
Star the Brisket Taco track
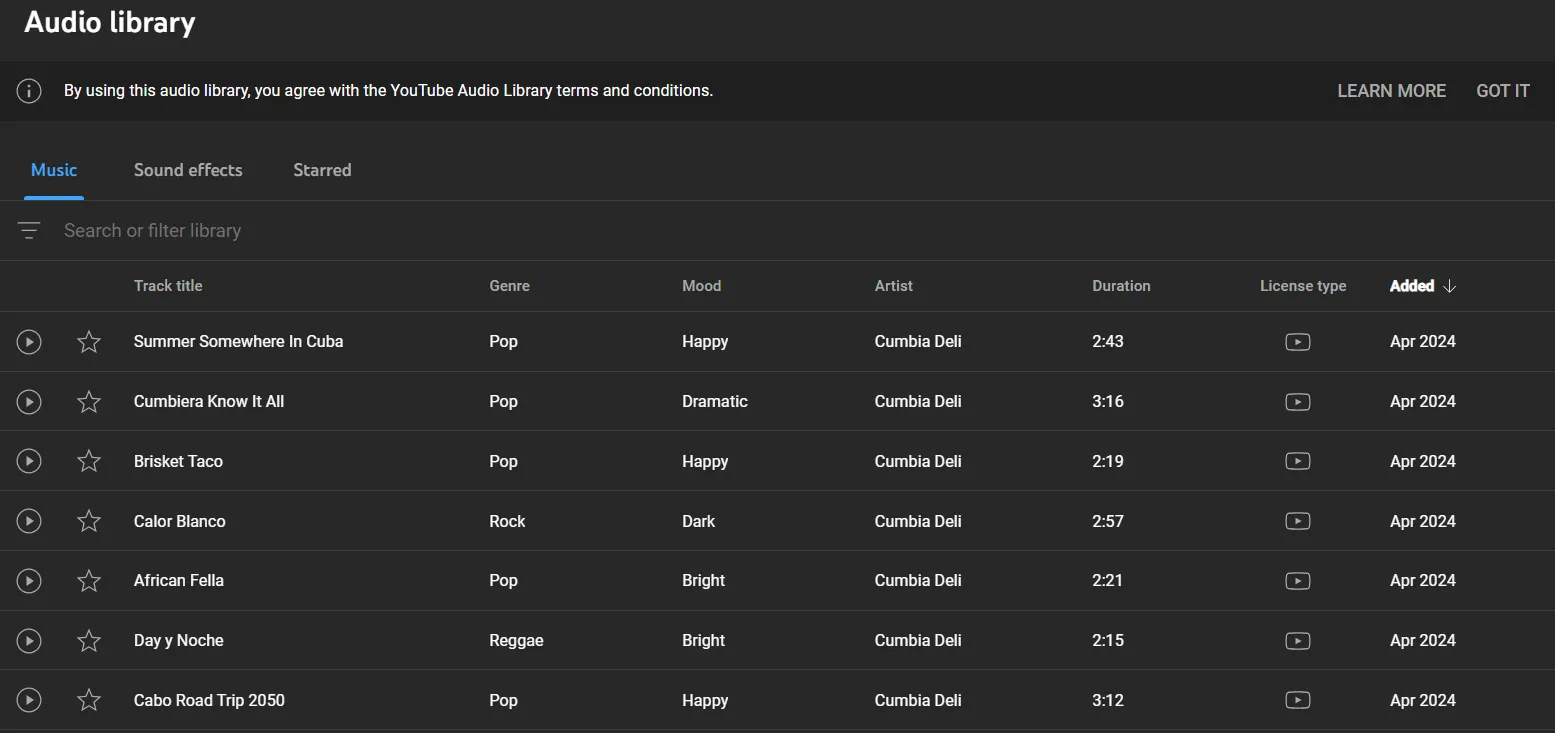click(x=89, y=461)
